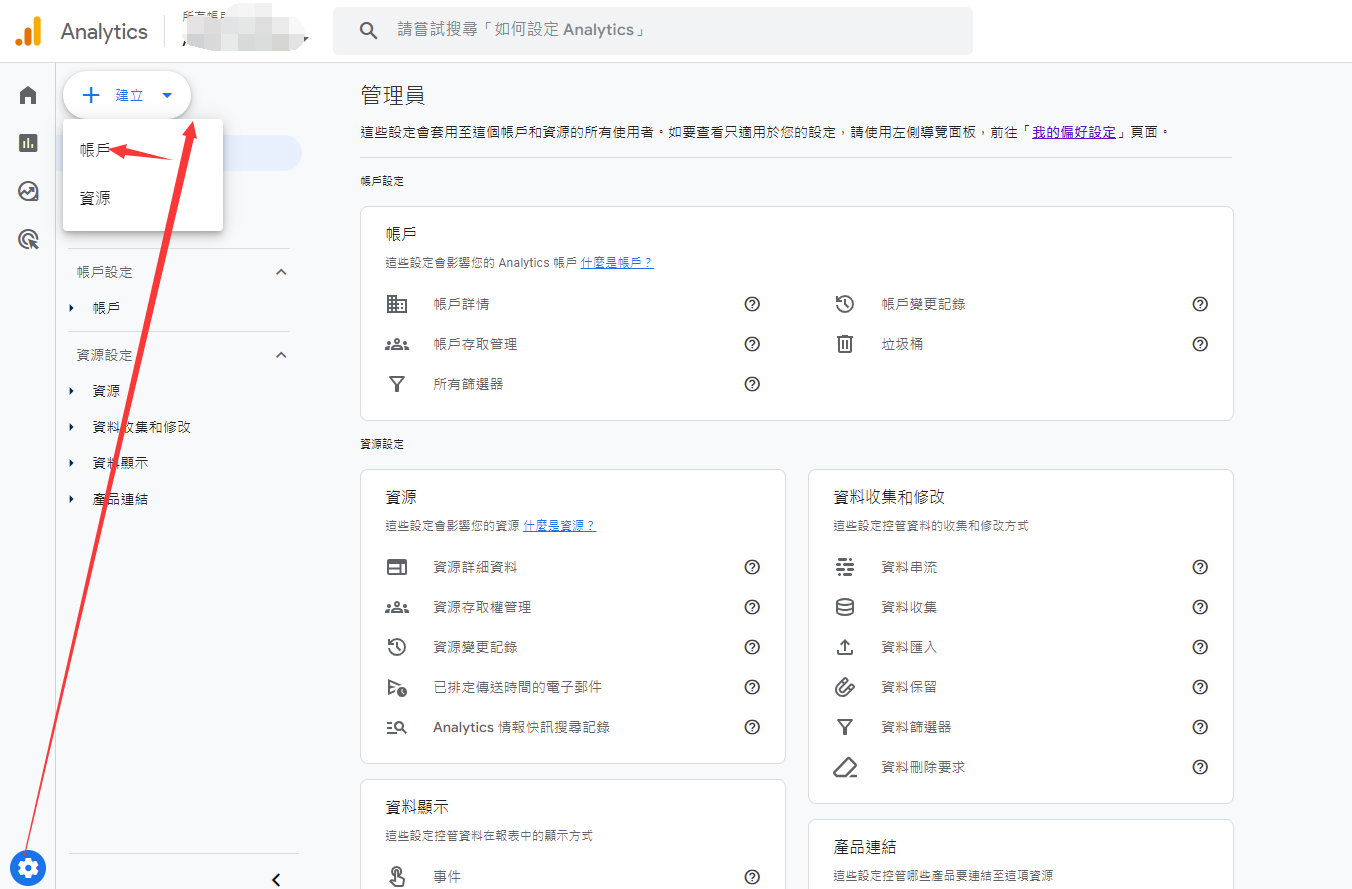
Task: Expand the 產品連結 tree item
Action: [x=72, y=499]
